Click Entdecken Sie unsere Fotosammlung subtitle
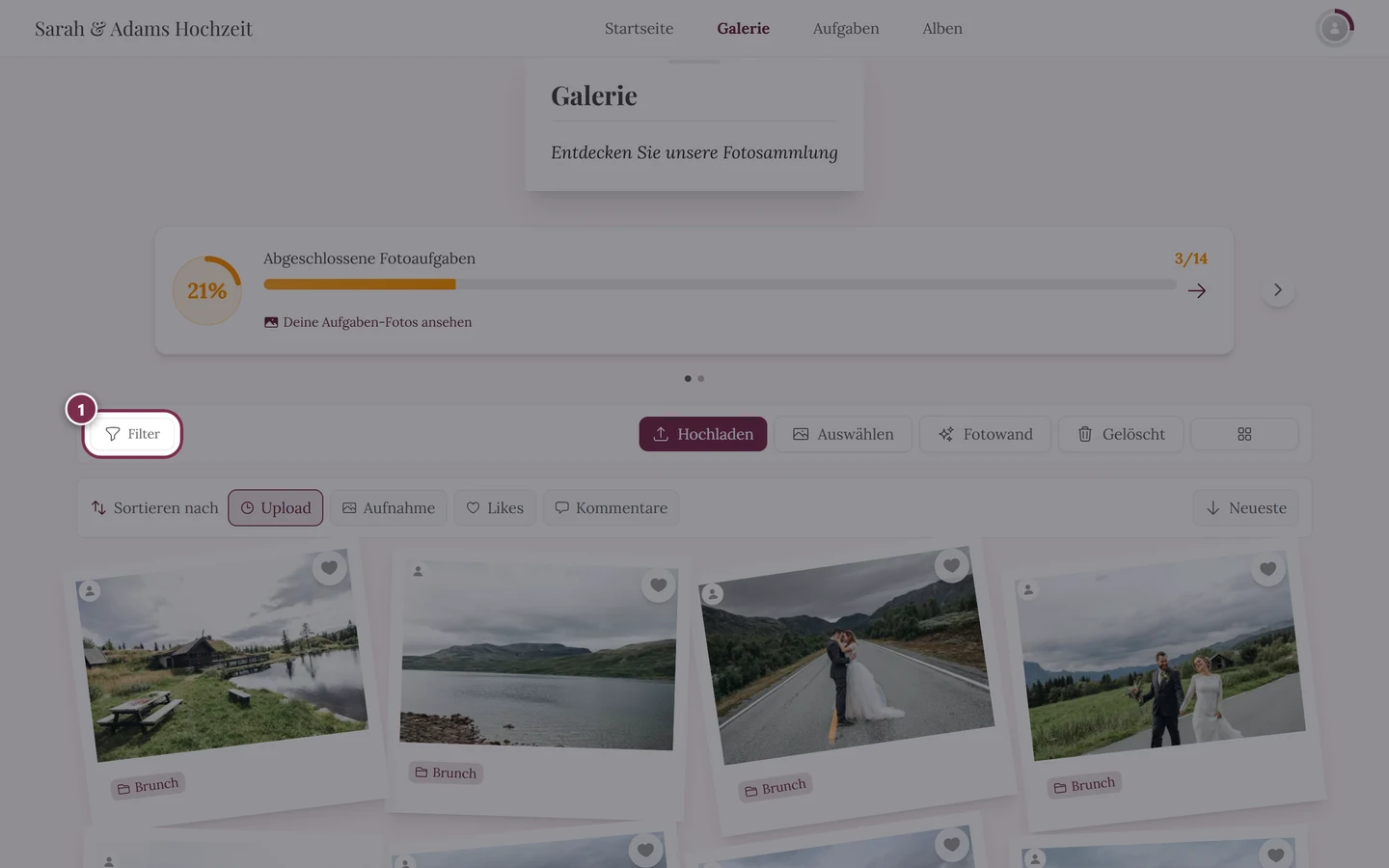The height and width of the screenshot is (868, 1389). pos(694,152)
